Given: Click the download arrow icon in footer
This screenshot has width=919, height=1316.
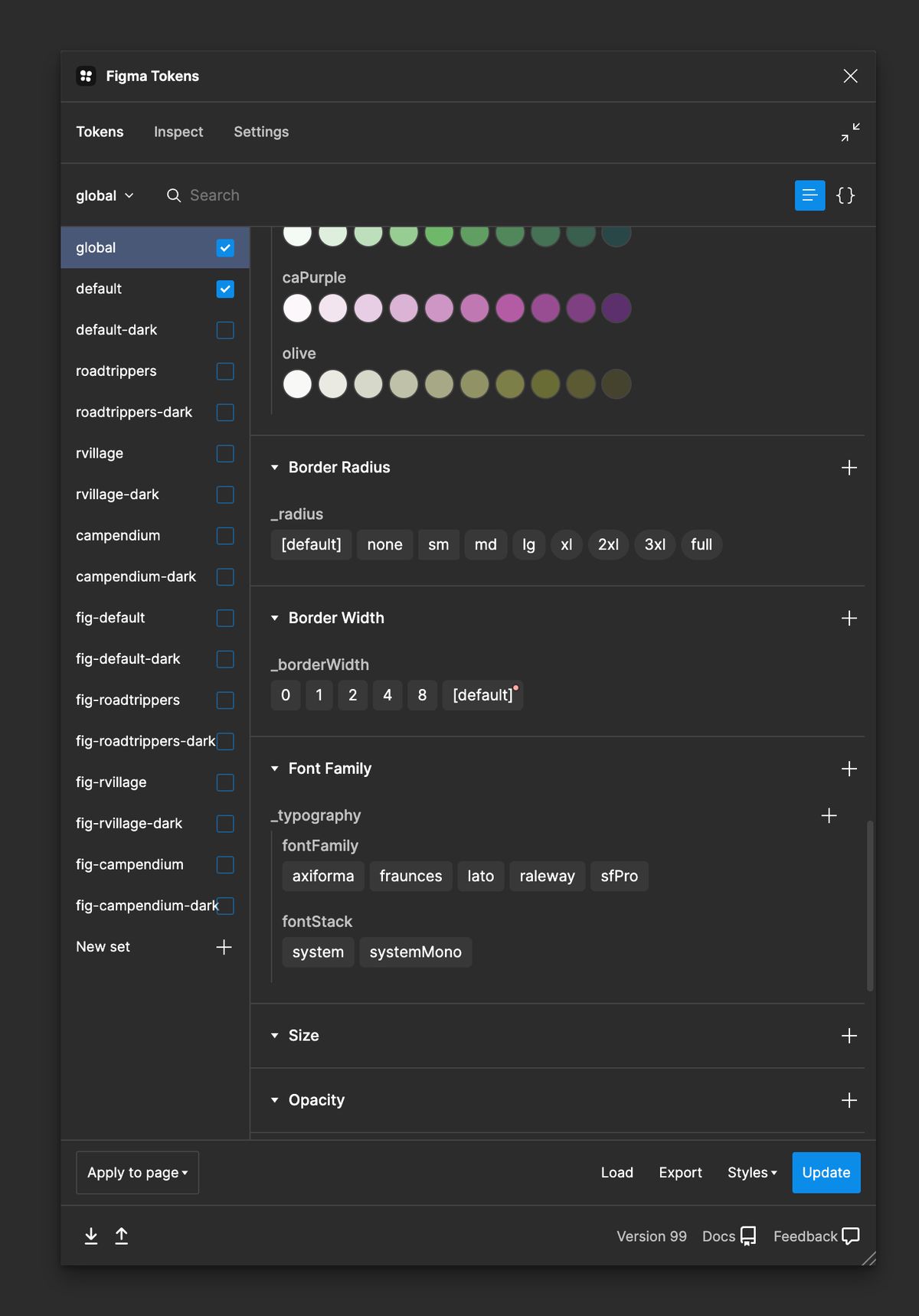Looking at the screenshot, I should coord(91,1236).
